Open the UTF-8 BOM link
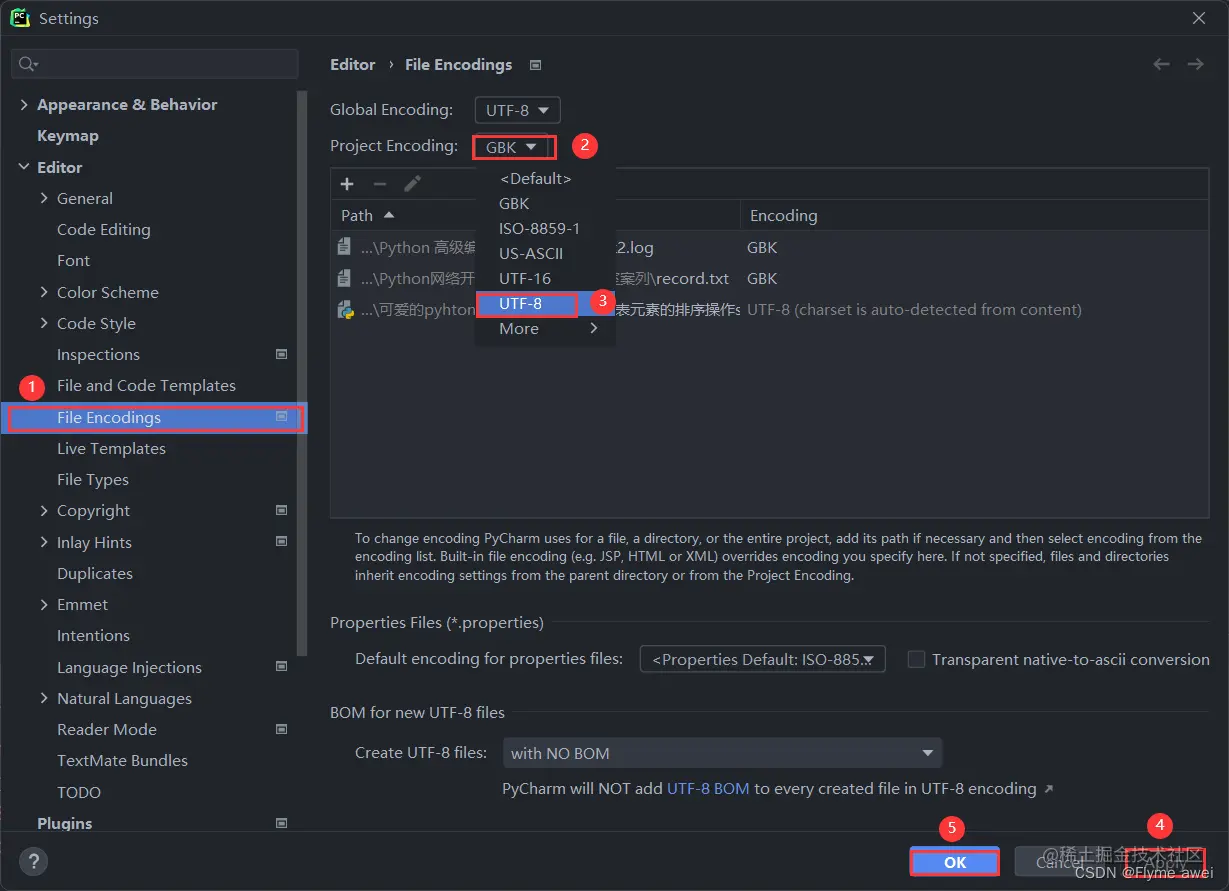This screenshot has height=891, width=1229. coord(708,788)
